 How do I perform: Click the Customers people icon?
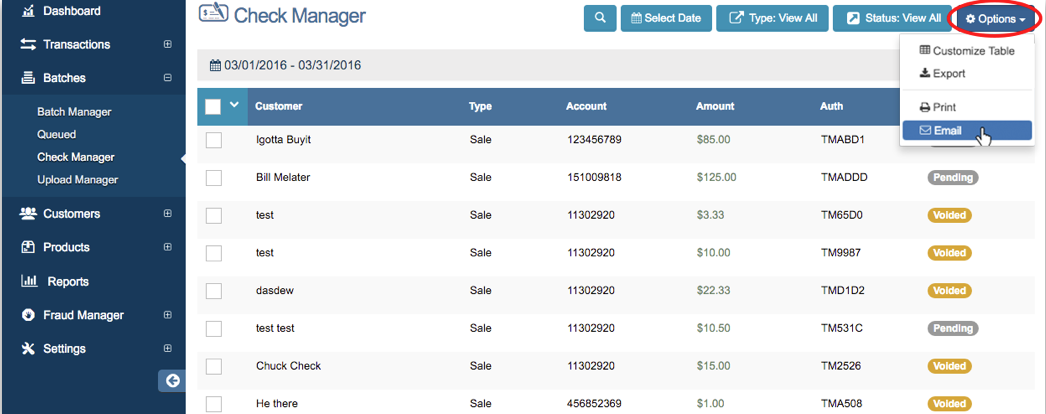[28, 214]
